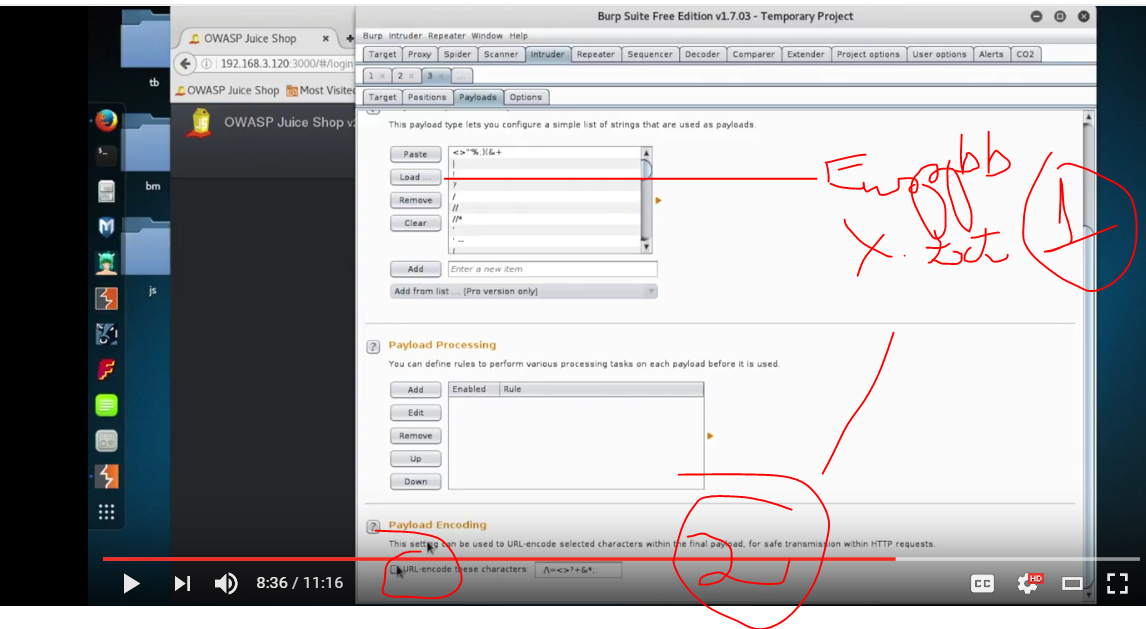
Task: Expand Add from list dropdown
Action: point(523,291)
